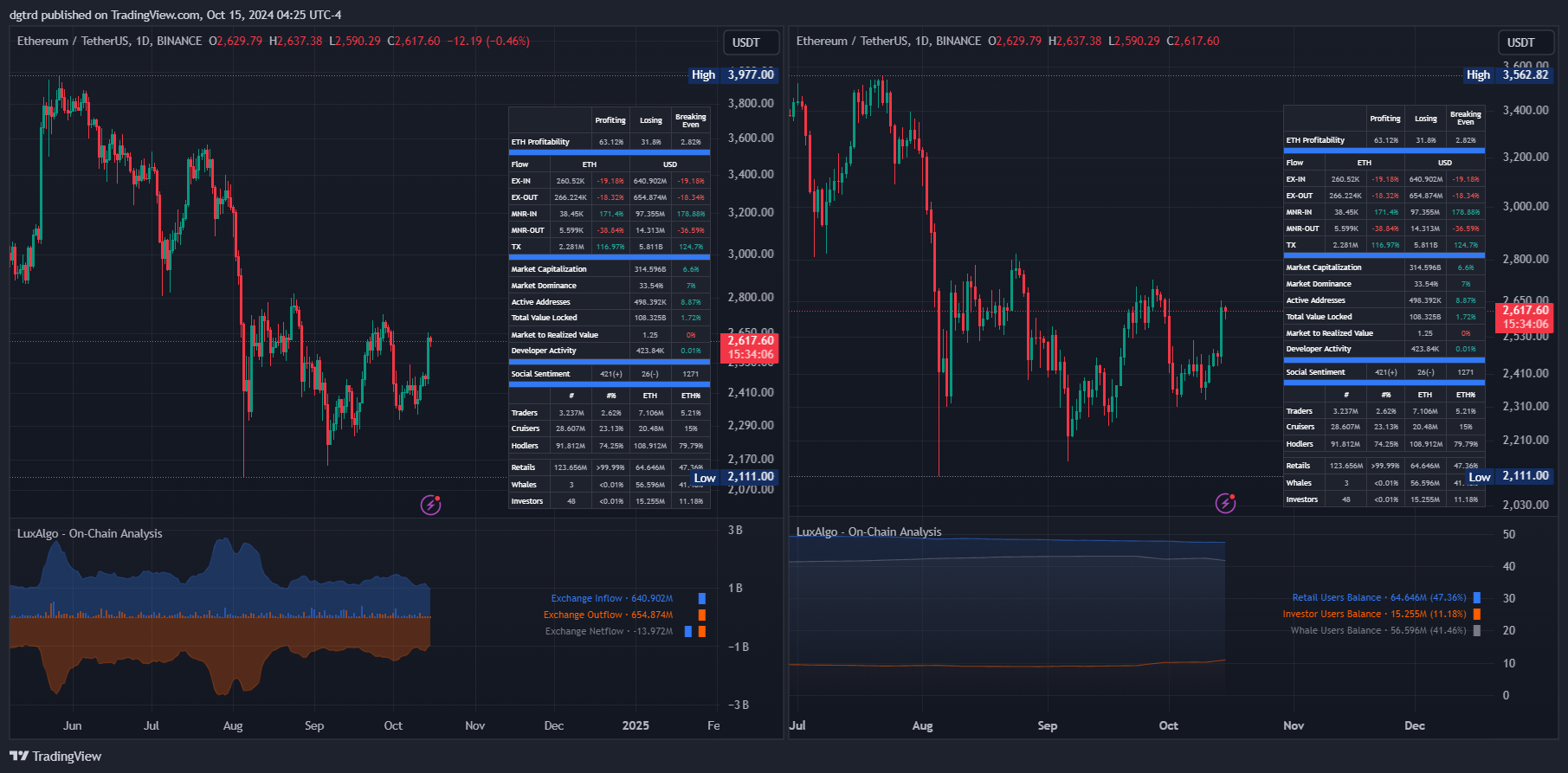Click MNR-OUT row in right chart table

pos(1384,229)
